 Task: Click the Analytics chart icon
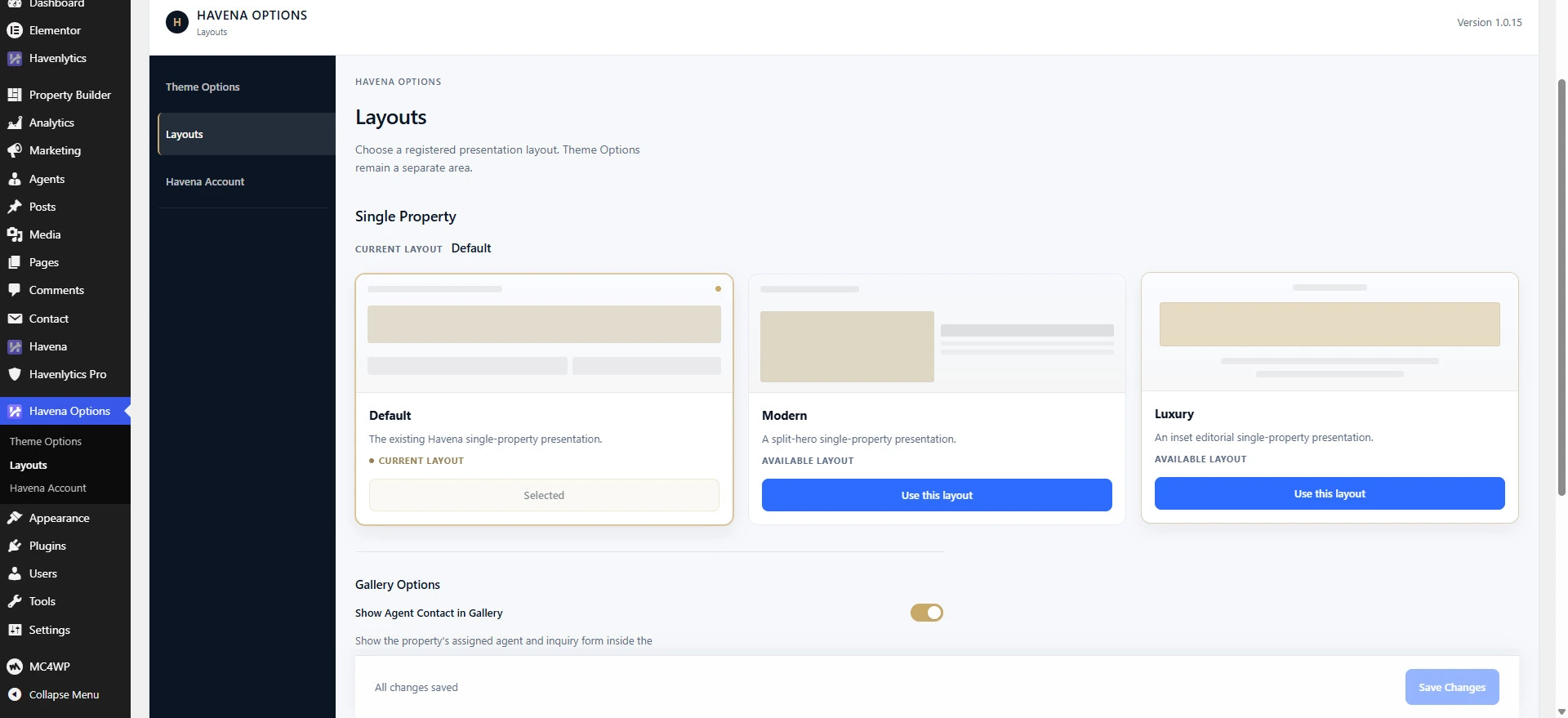[x=15, y=123]
